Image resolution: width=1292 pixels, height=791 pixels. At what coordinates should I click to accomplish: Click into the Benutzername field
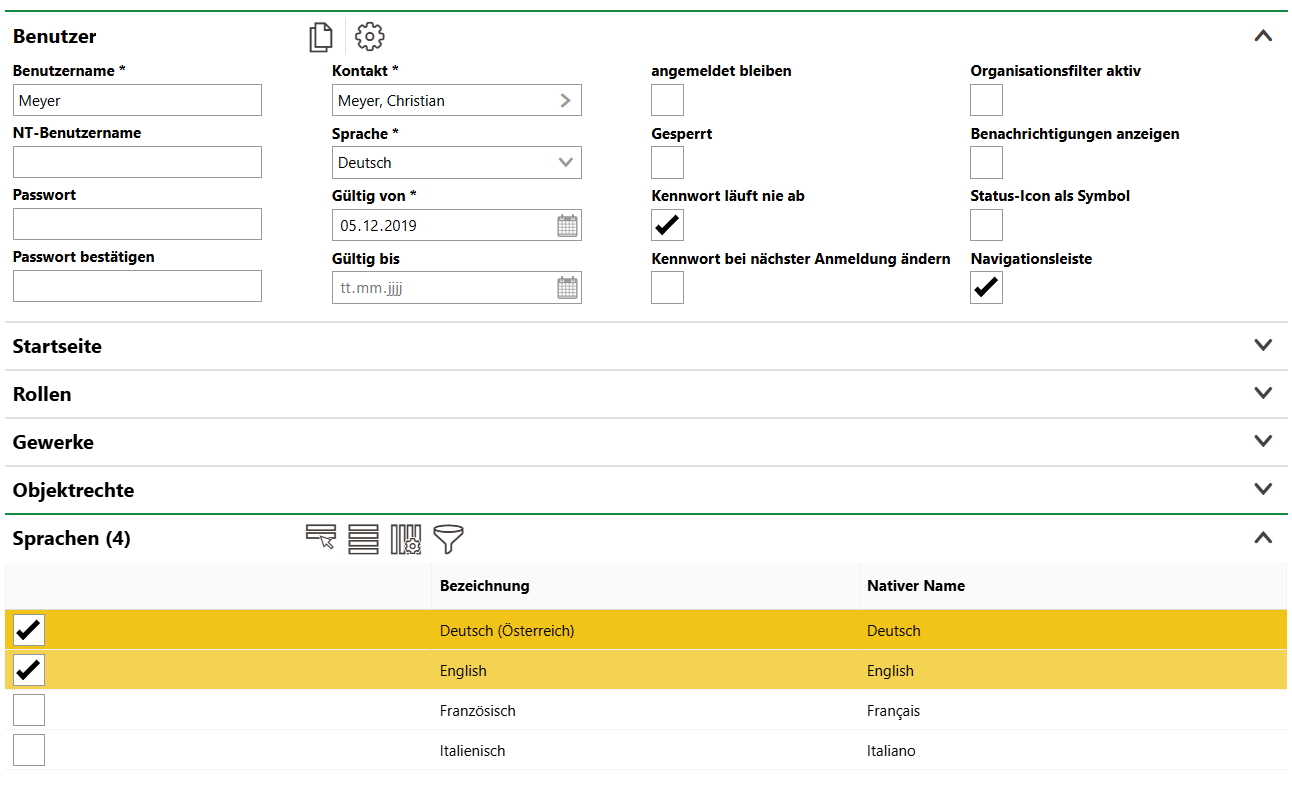click(137, 100)
